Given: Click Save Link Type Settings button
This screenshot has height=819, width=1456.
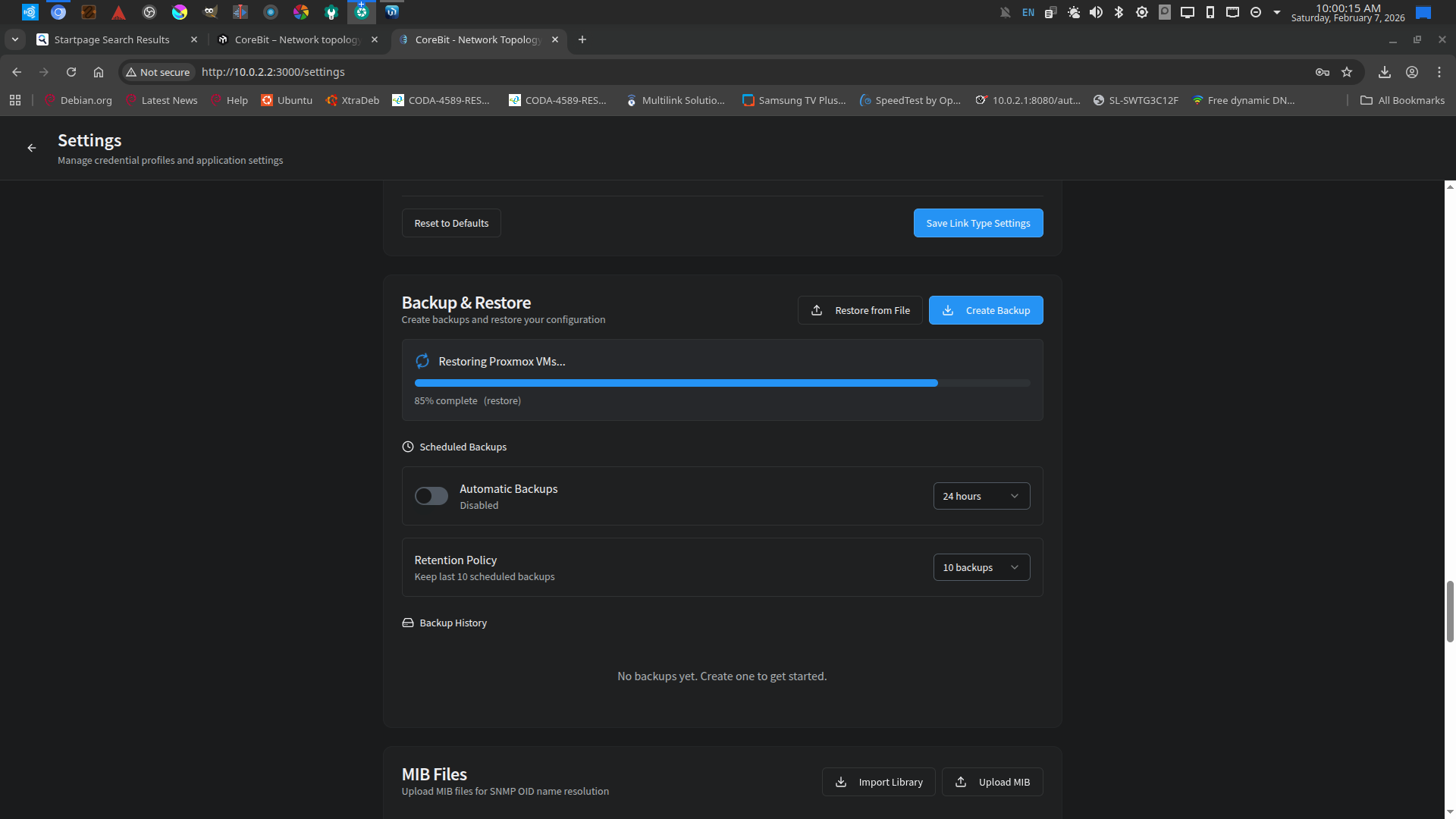Looking at the screenshot, I should [978, 223].
